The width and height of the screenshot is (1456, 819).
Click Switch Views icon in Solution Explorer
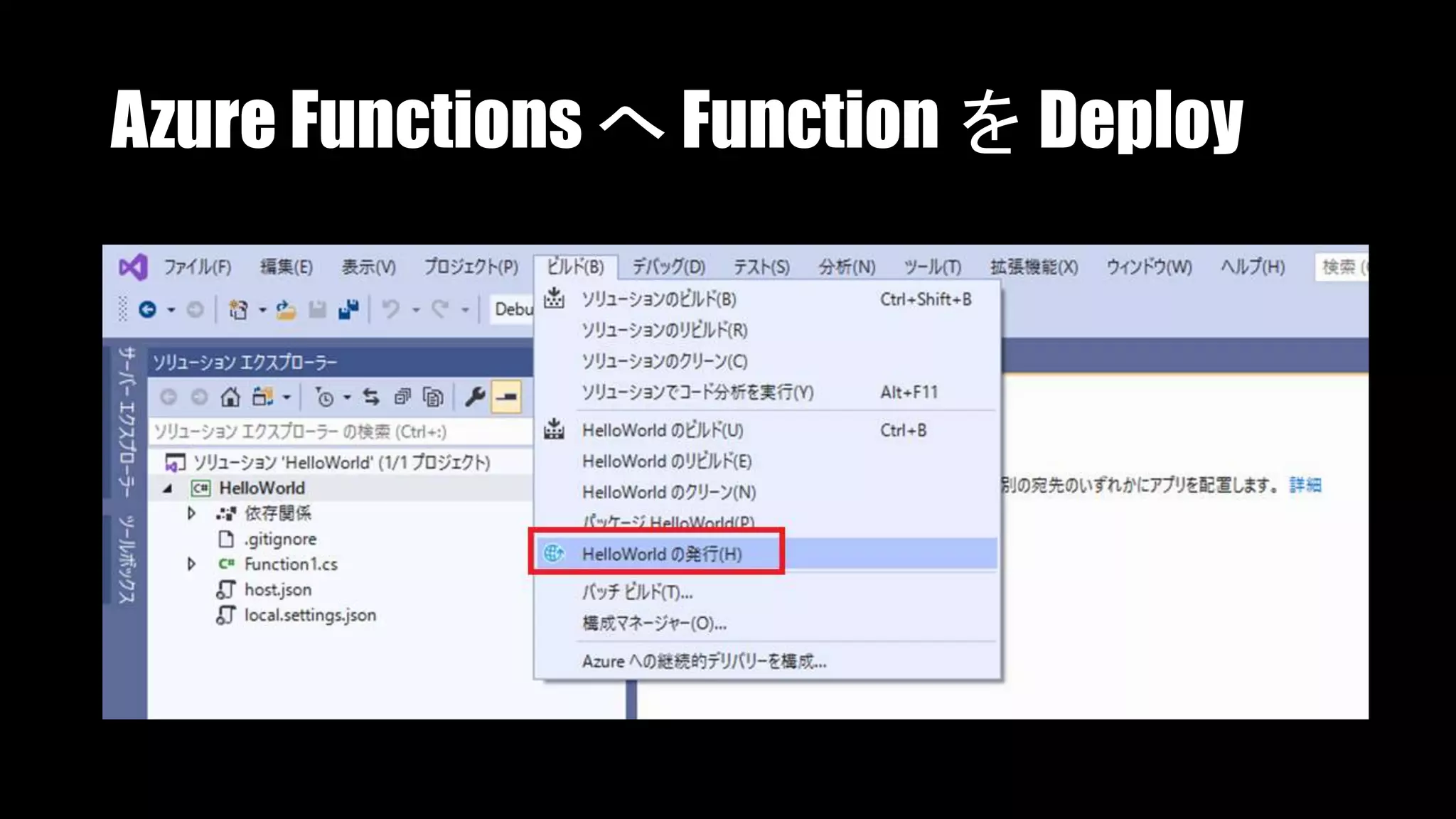pos(263,397)
